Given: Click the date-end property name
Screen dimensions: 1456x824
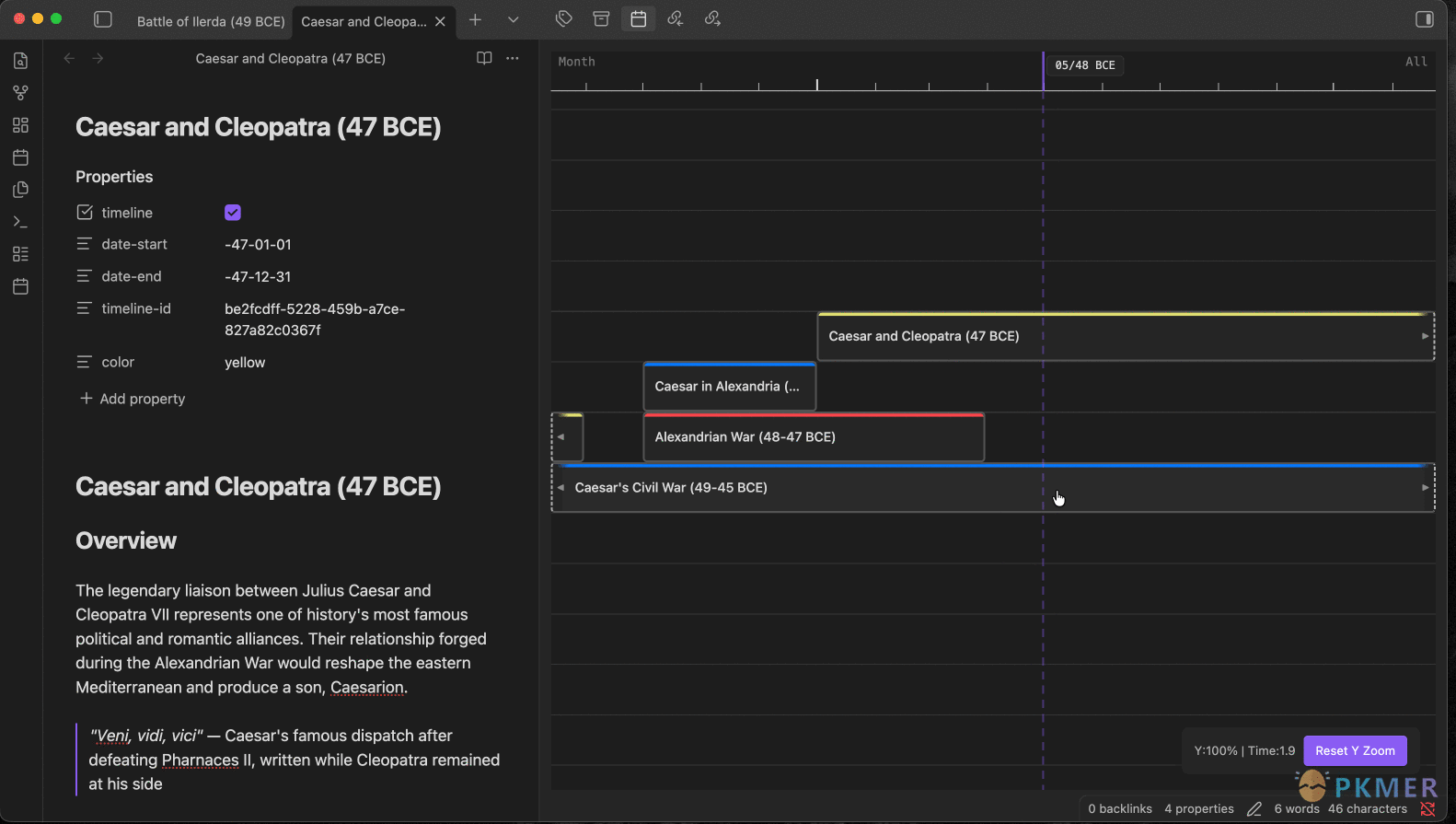Looking at the screenshot, I should pyautogui.click(x=132, y=276).
